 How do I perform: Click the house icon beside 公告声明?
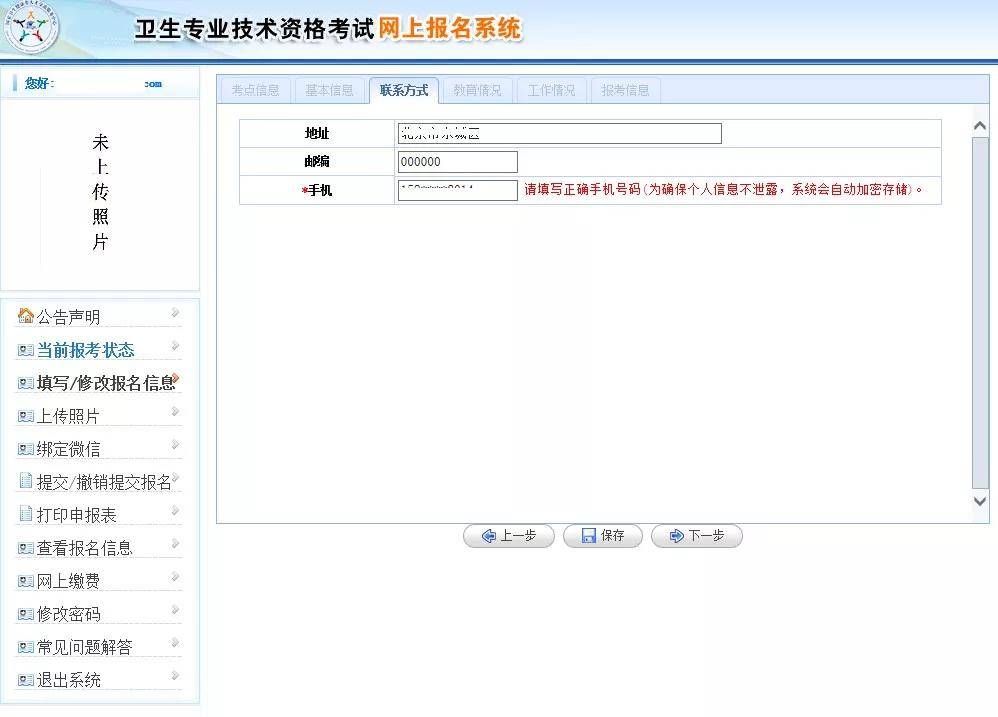click(x=26, y=316)
